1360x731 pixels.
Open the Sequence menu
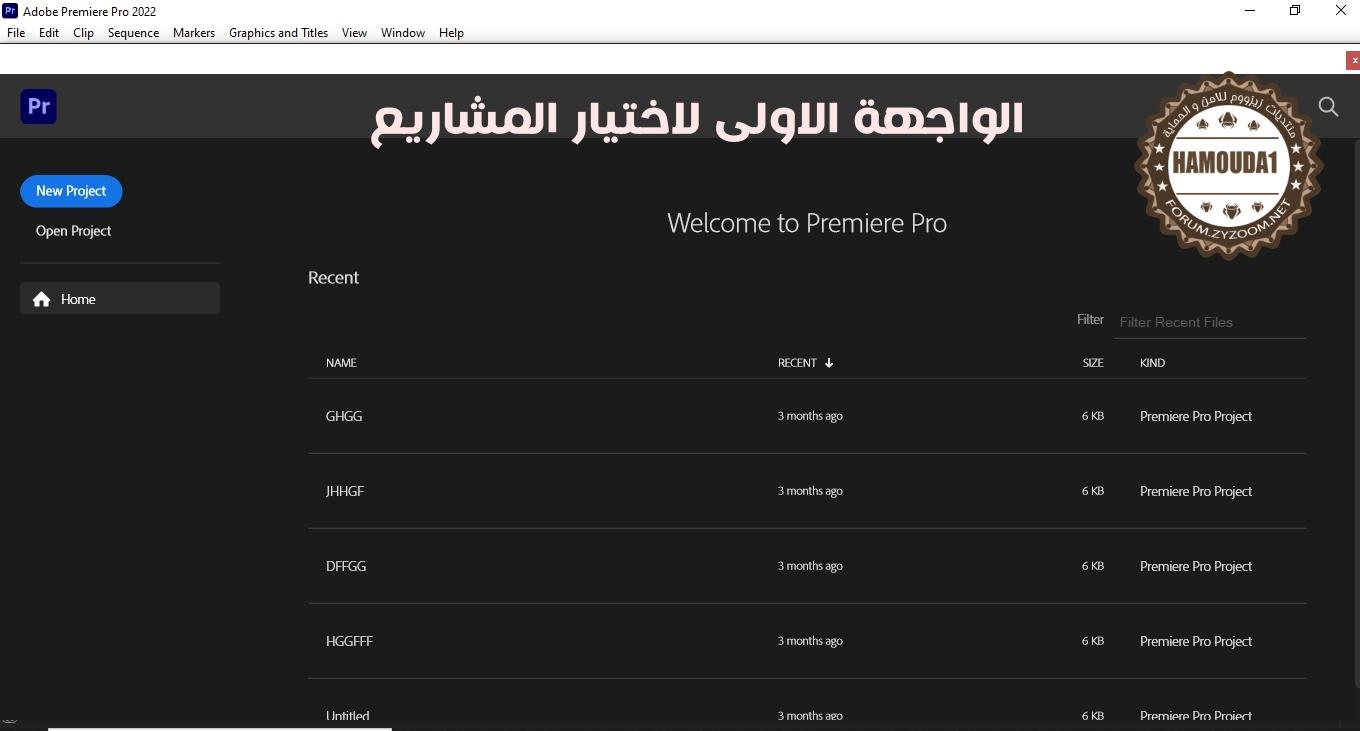click(133, 33)
